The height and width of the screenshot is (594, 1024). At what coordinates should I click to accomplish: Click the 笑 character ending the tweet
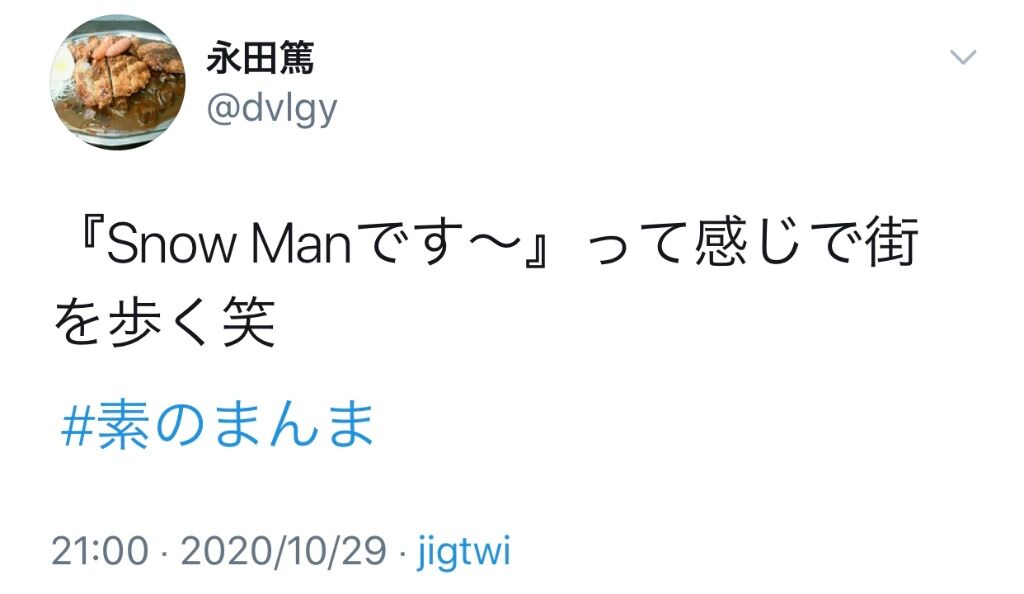[x=249, y=323]
